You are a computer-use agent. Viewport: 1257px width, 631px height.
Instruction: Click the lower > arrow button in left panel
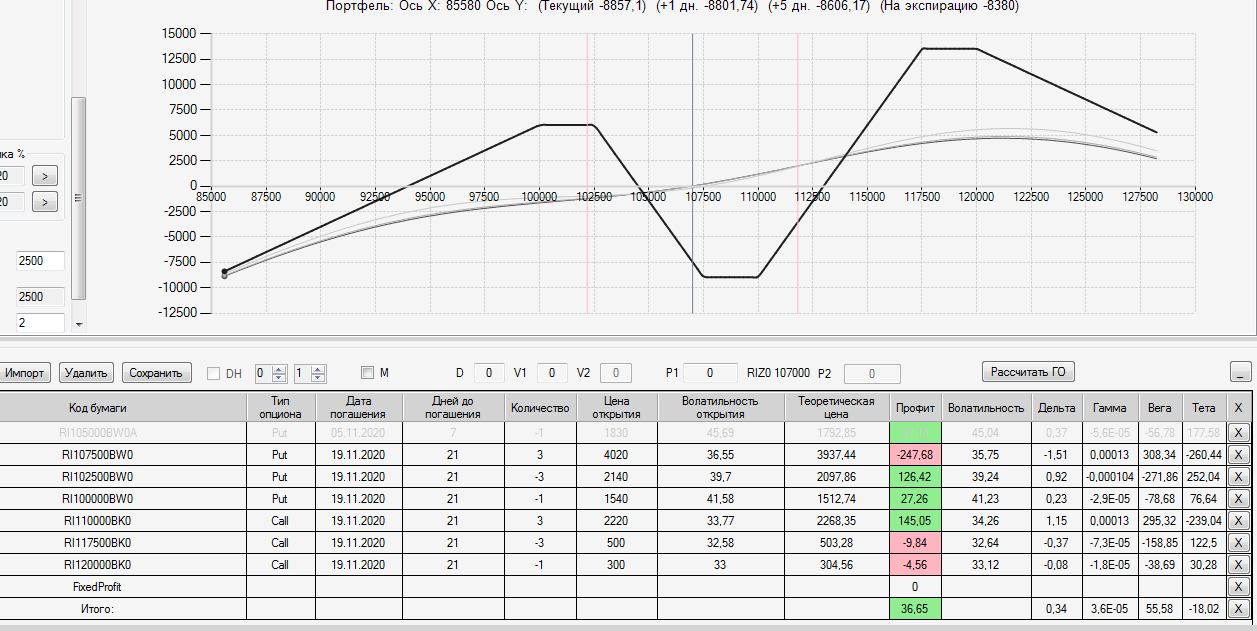coord(45,202)
